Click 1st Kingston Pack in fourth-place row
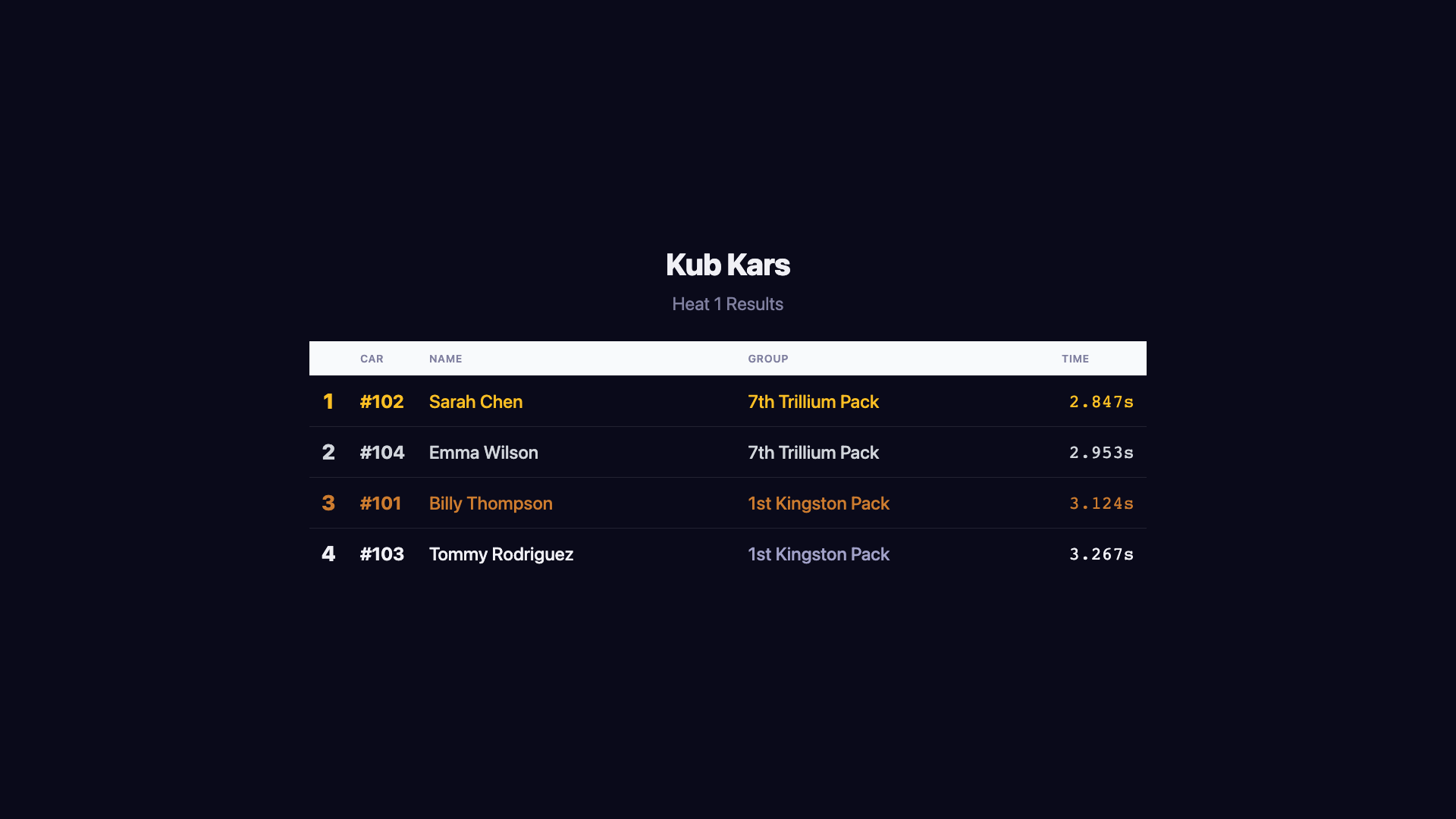 click(818, 554)
